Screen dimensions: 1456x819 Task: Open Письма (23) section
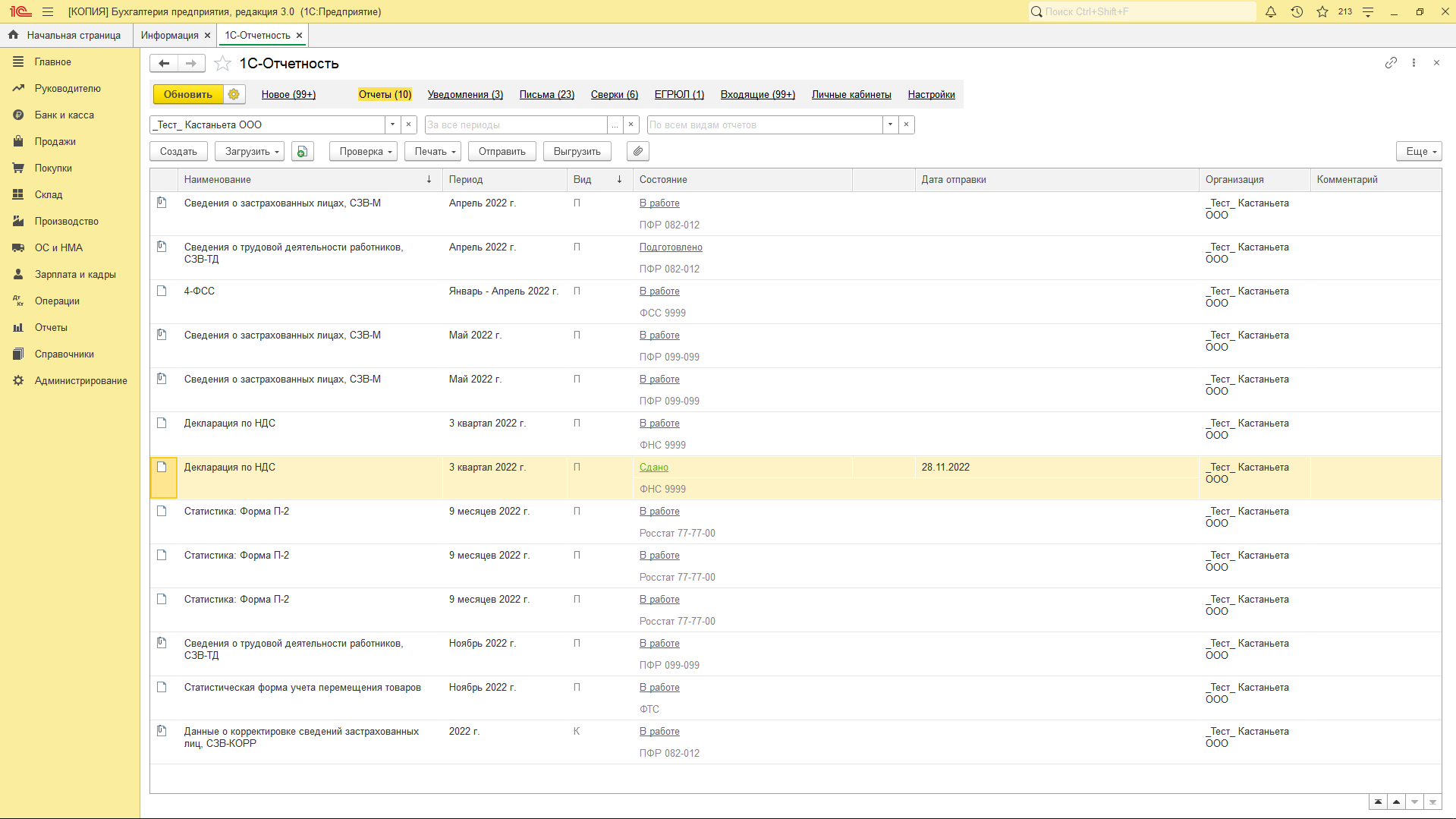click(x=547, y=95)
